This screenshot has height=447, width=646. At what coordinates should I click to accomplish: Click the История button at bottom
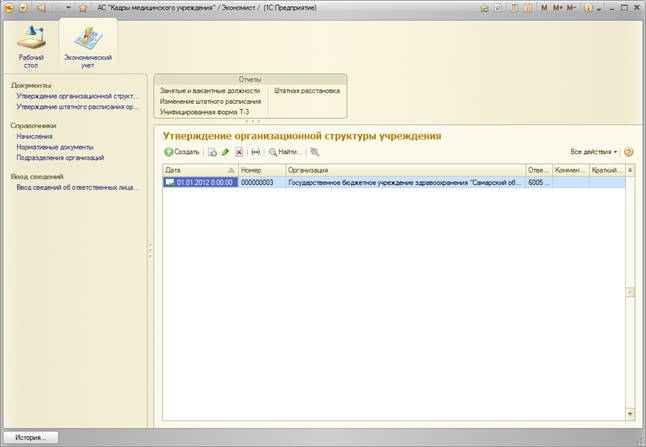coord(30,438)
